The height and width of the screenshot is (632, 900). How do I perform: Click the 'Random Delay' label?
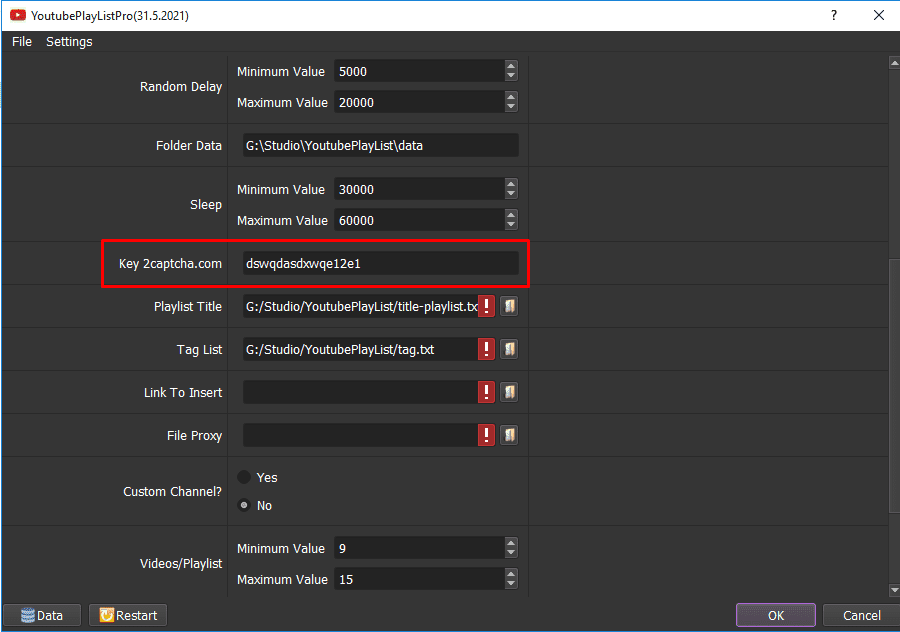tap(181, 87)
